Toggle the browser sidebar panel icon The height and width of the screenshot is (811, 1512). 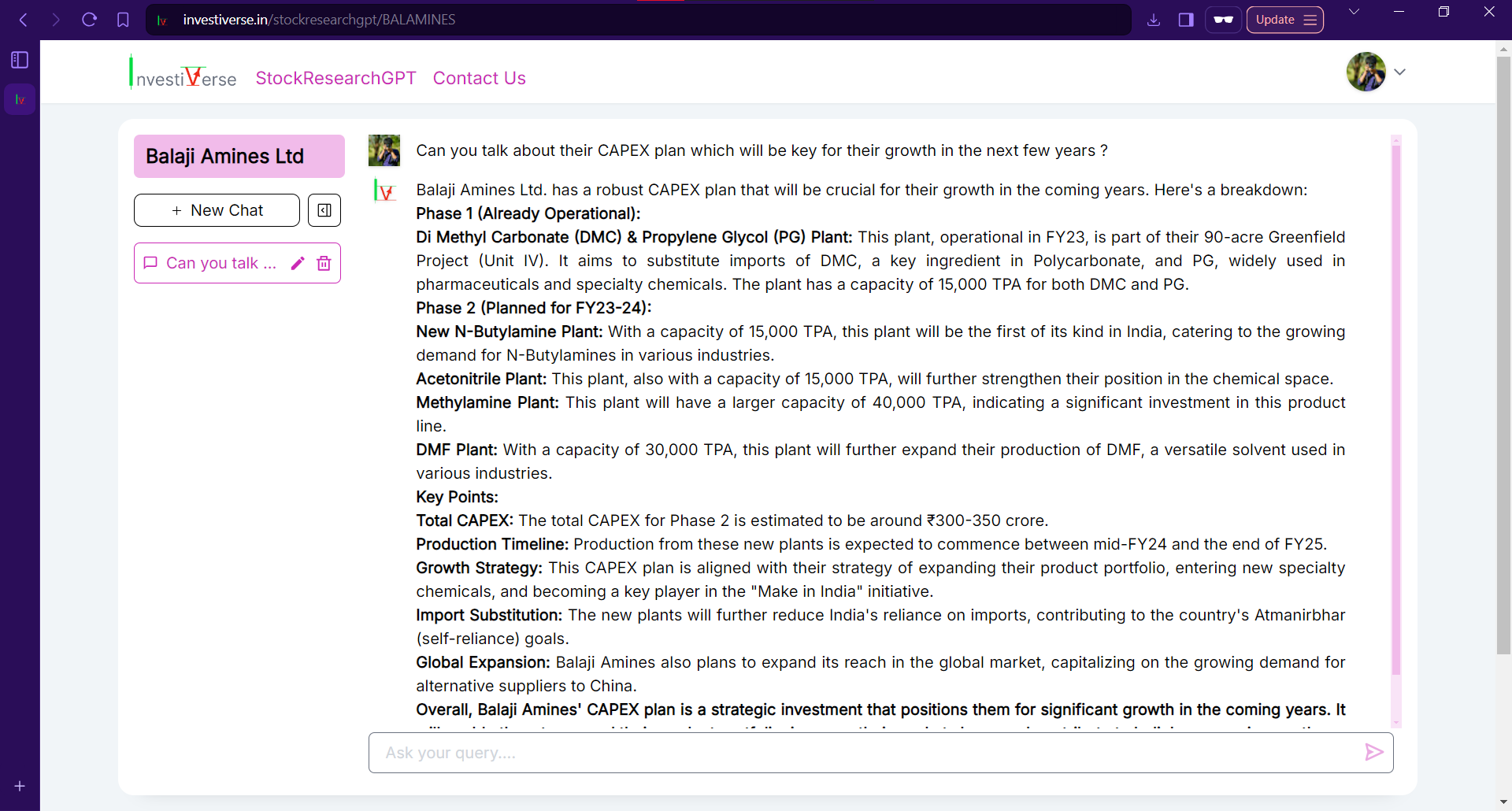click(1186, 20)
